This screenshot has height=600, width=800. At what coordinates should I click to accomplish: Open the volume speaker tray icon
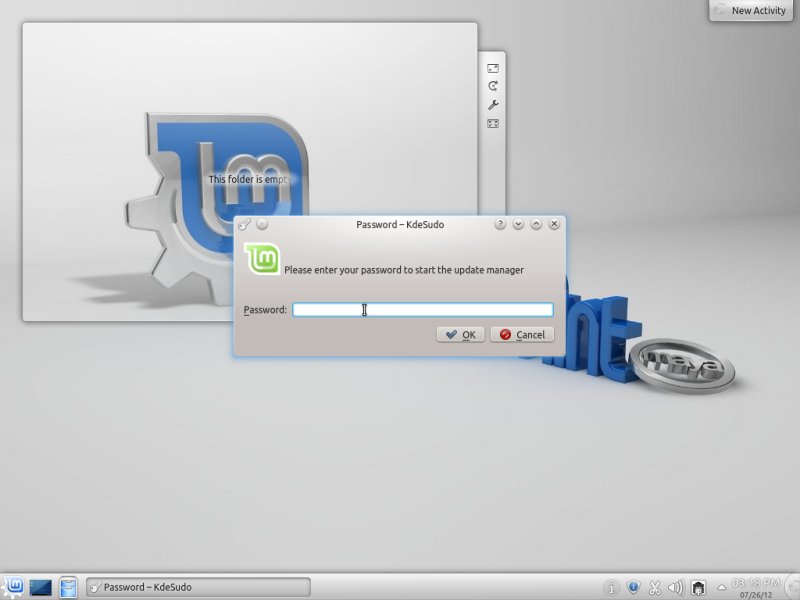coord(676,588)
